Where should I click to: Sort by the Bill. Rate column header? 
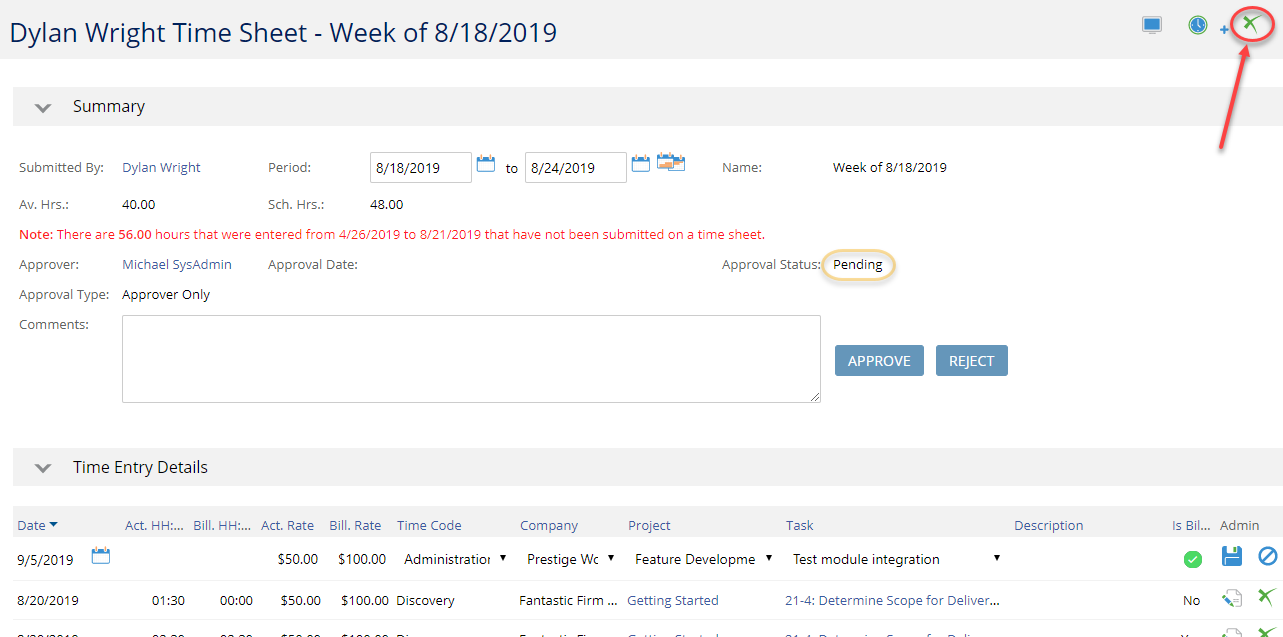point(355,525)
